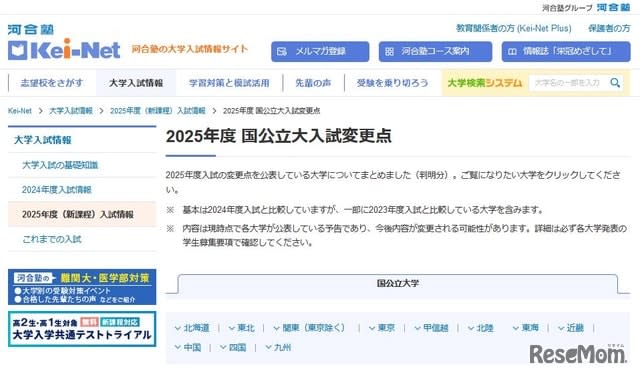The height and width of the screenshot is (377, 640).
Task: Select 先輩の声 menu
Action: [313, 83]
